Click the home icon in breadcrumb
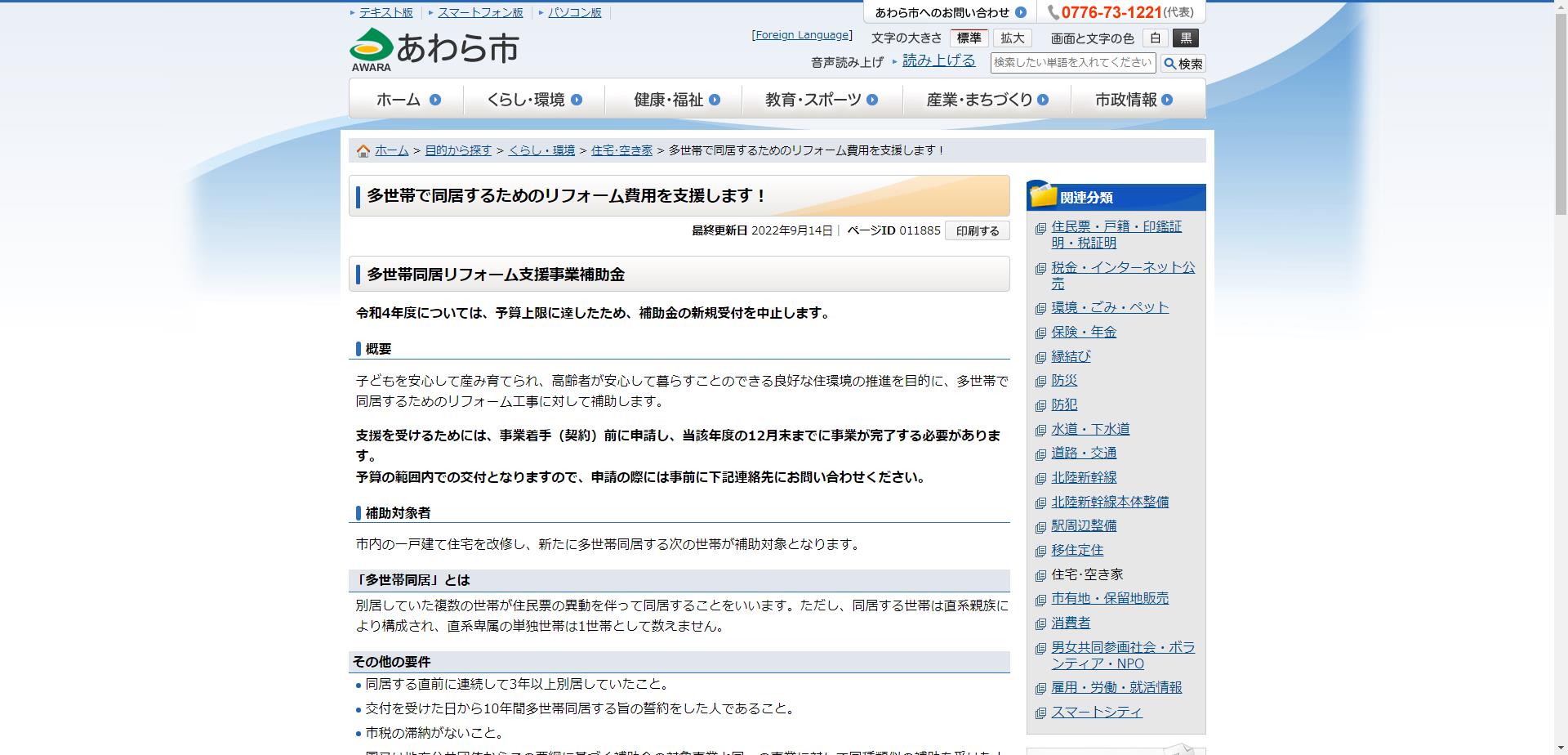 pos(363,151)
